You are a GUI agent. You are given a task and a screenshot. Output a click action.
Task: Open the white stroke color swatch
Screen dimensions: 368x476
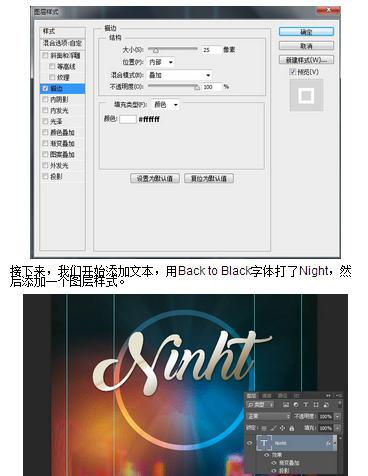point(128,119)
